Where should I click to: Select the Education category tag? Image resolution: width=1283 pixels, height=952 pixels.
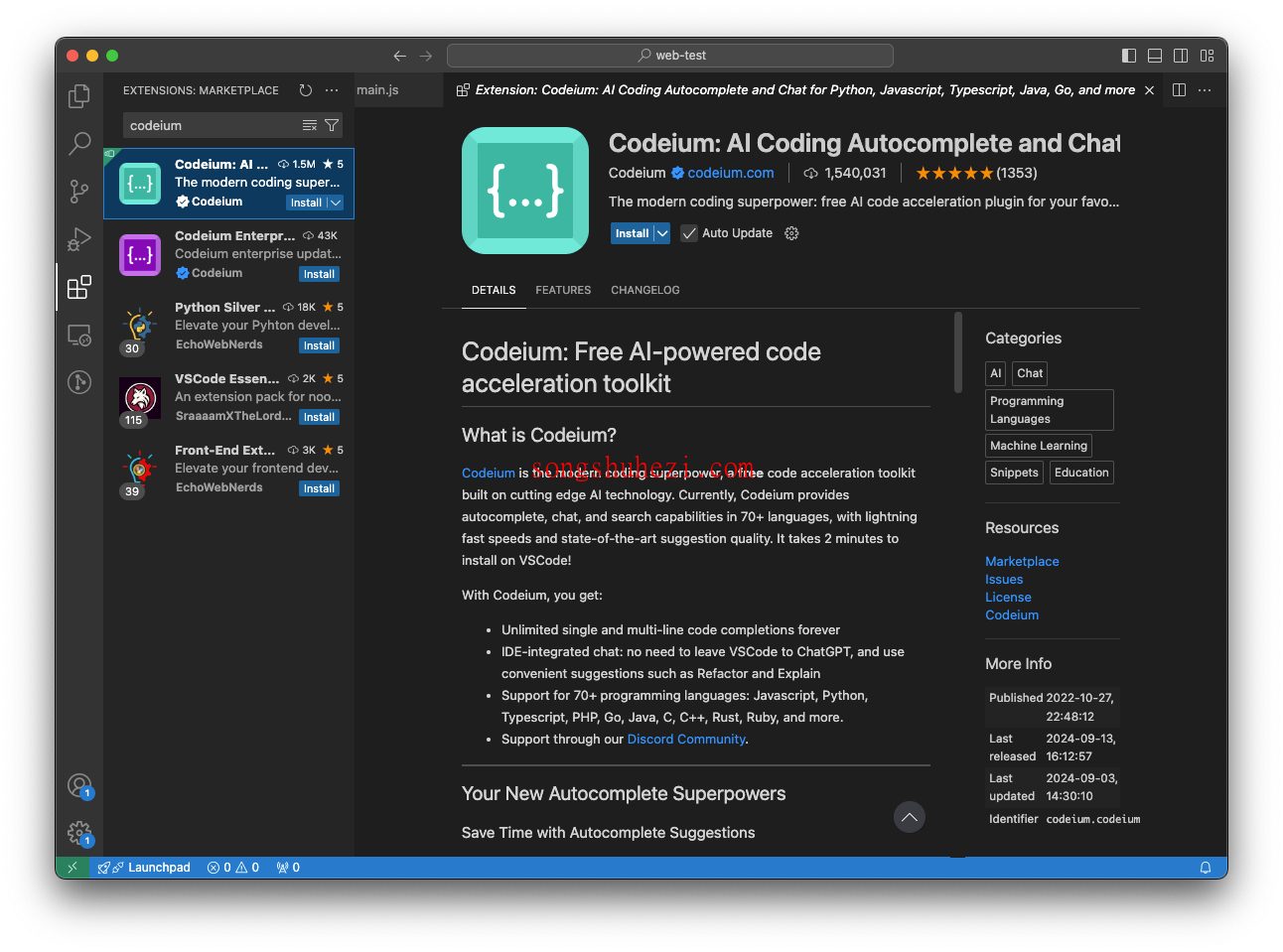click(x=1081, y=473)
